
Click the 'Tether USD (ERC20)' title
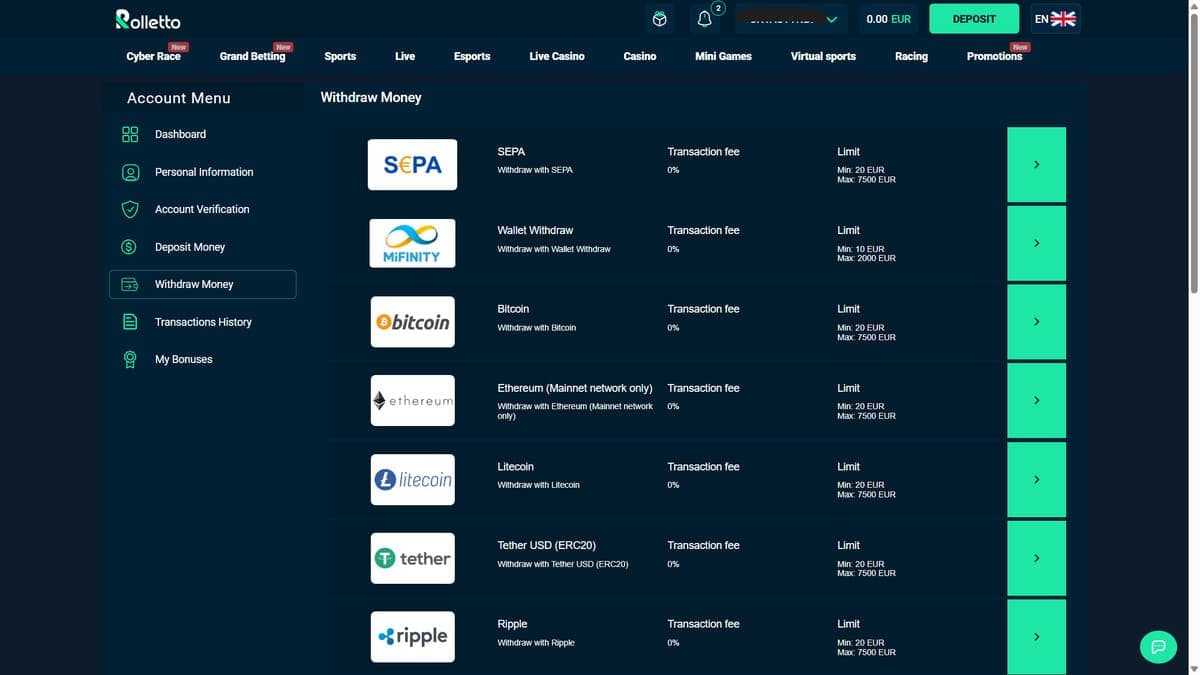pyautogui.click(x=546, y=545)
